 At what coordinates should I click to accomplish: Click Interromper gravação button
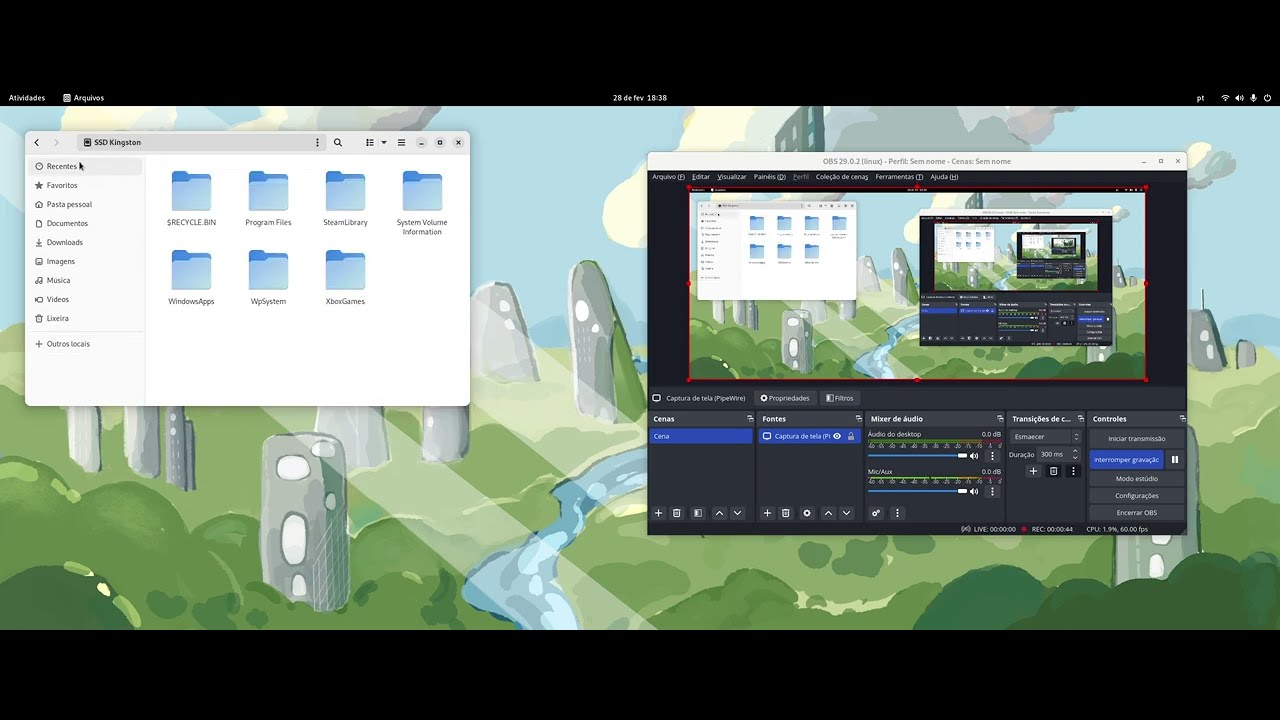click(1126, 460)
